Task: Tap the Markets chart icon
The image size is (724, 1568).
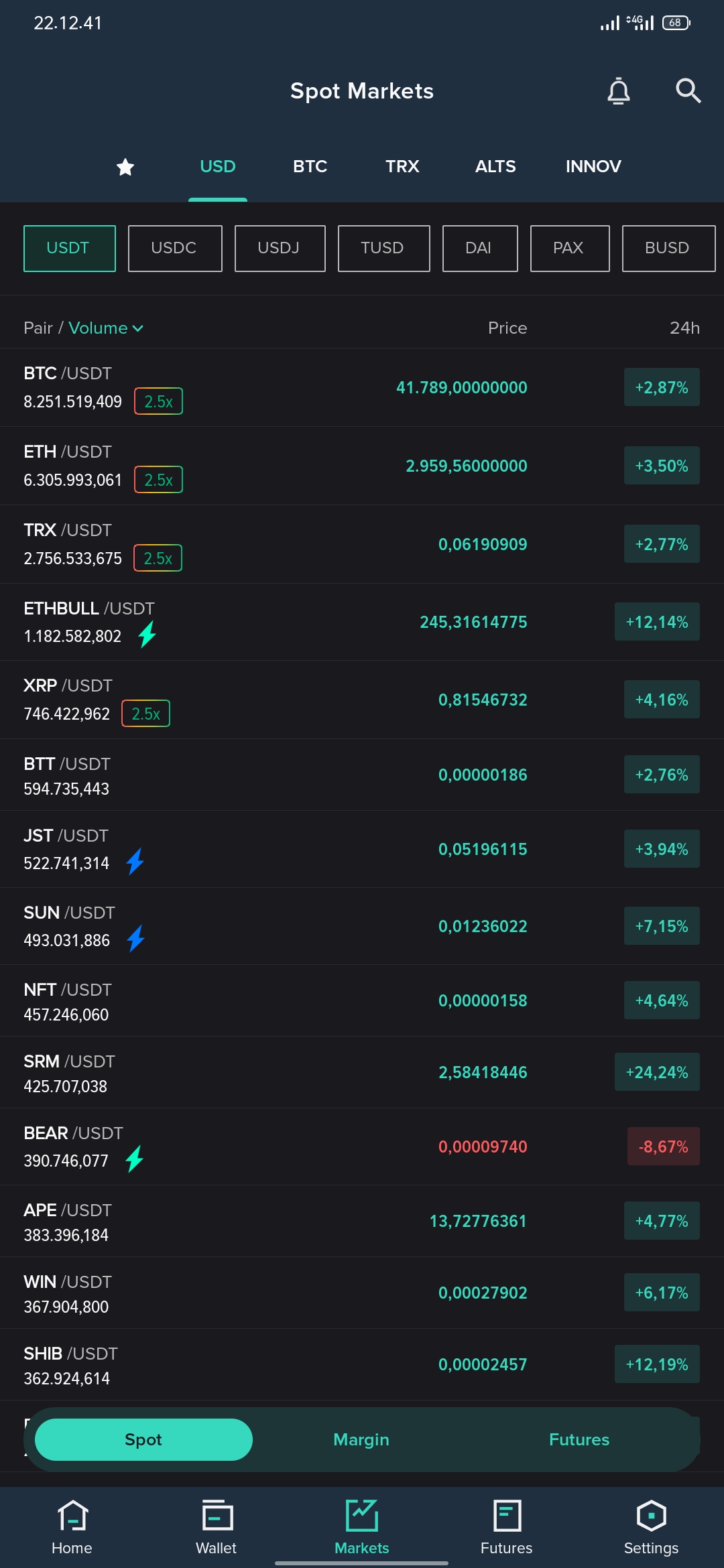Action: coord(362,1527)
